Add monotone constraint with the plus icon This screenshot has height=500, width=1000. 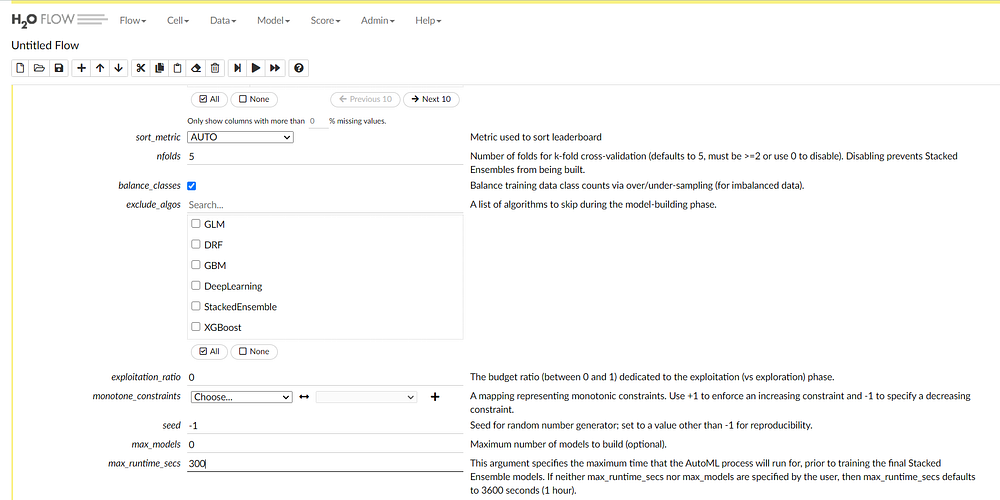point(435,397)
